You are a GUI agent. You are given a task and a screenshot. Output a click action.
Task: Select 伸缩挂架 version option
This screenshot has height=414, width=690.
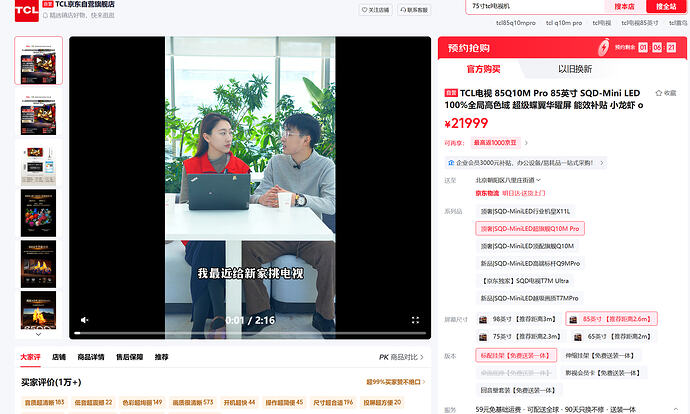point(601,355)
